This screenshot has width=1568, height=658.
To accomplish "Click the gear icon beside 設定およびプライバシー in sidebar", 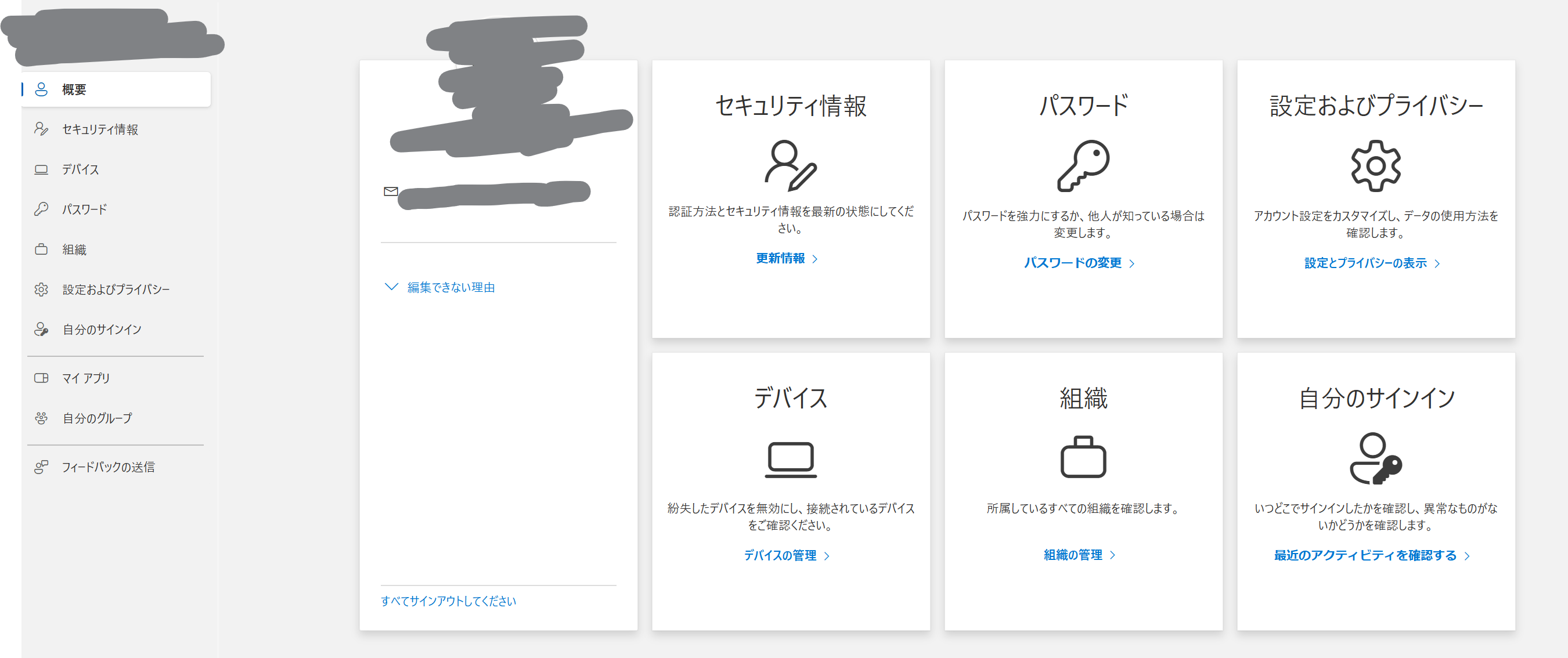I will [41, 290].
